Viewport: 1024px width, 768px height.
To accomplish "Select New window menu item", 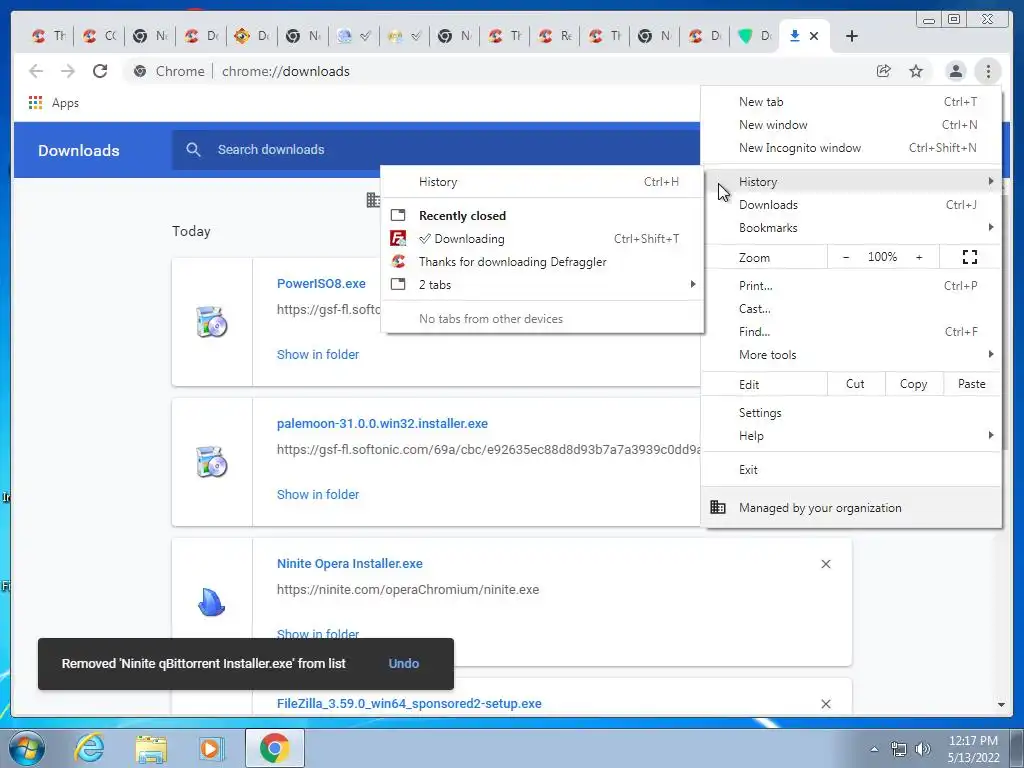I will 851,125.
